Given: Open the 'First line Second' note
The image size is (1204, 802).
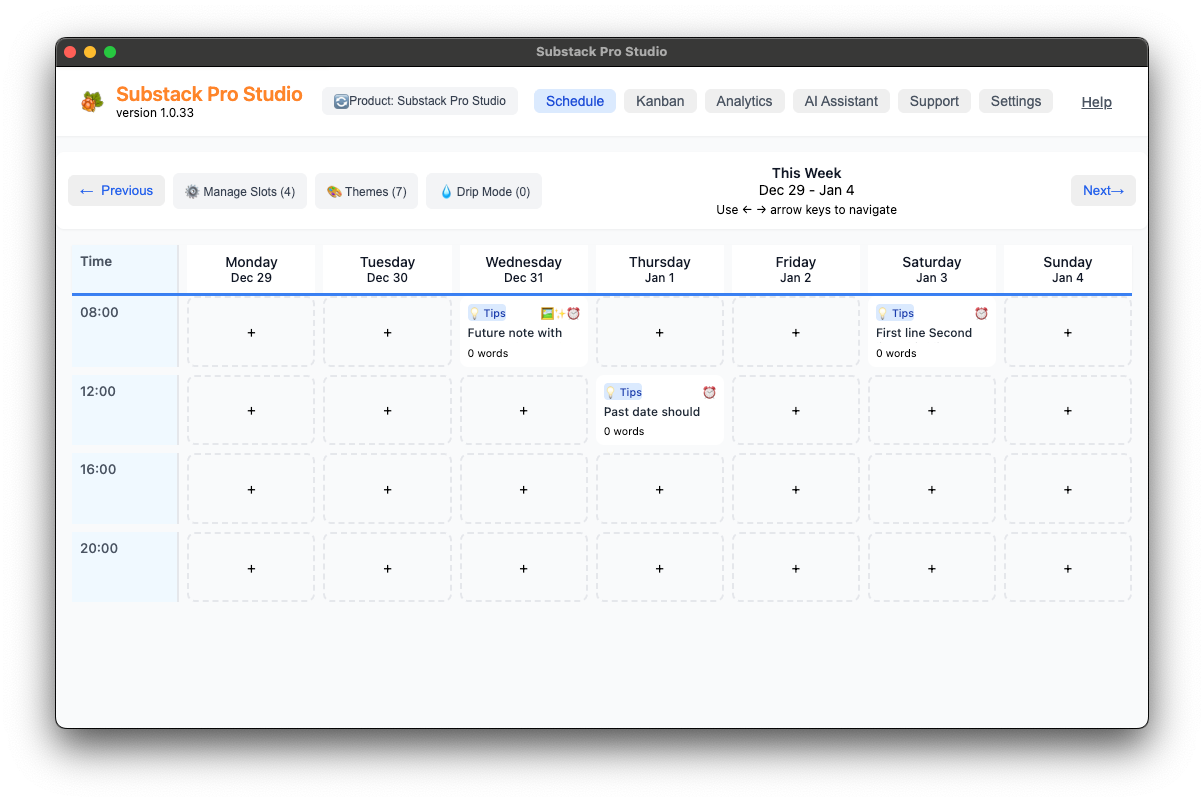Looking at the screenshot, I should pyautogui.click(x=931, y=332).
